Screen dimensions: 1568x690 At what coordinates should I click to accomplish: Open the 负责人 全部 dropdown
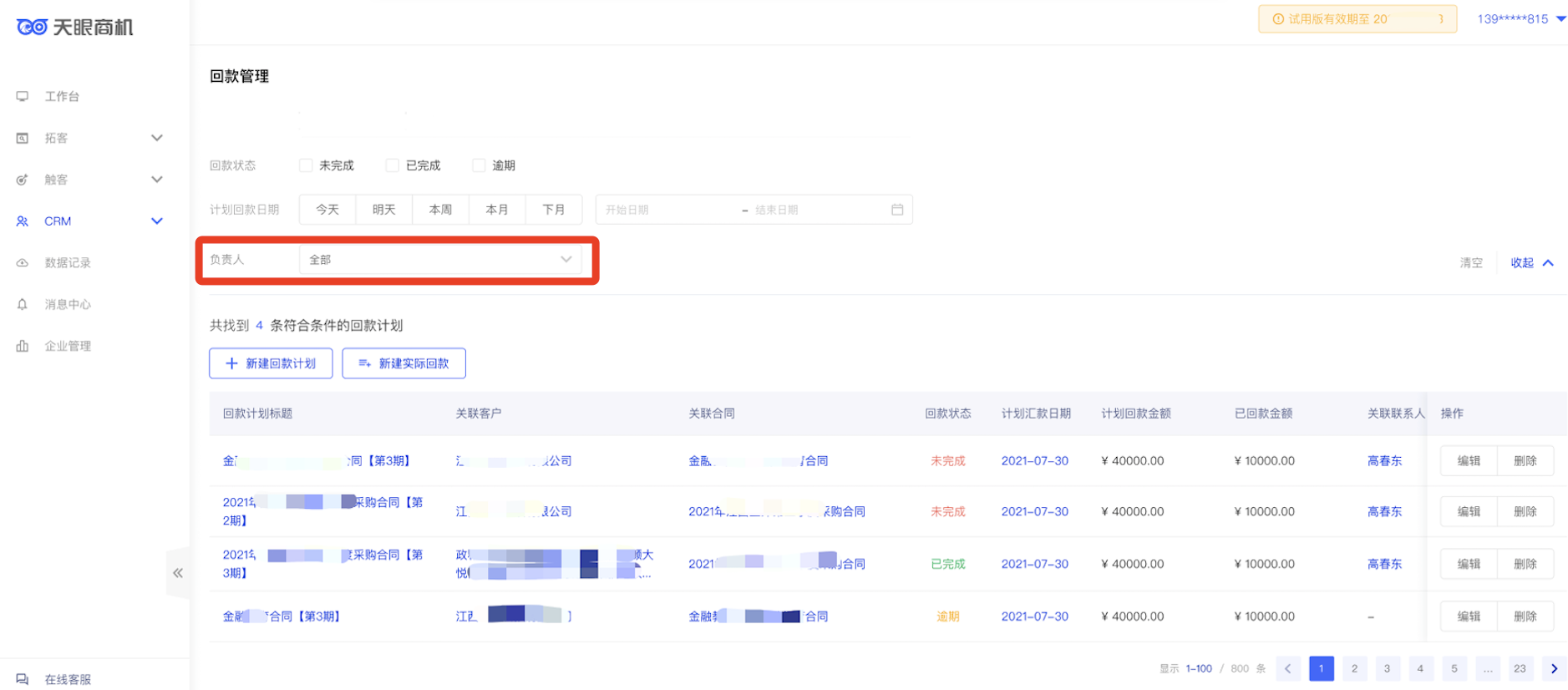(440, 260)
